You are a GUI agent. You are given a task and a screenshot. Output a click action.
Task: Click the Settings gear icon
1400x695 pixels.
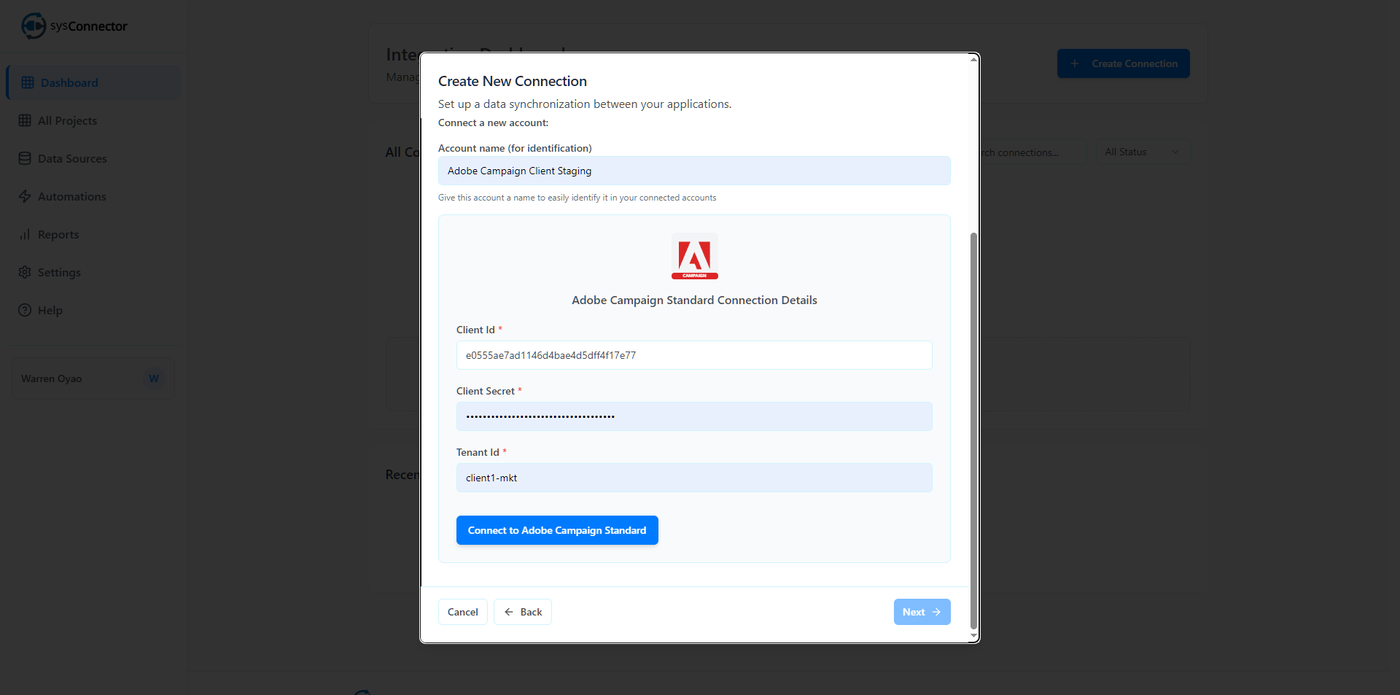[x=25, y=273]
